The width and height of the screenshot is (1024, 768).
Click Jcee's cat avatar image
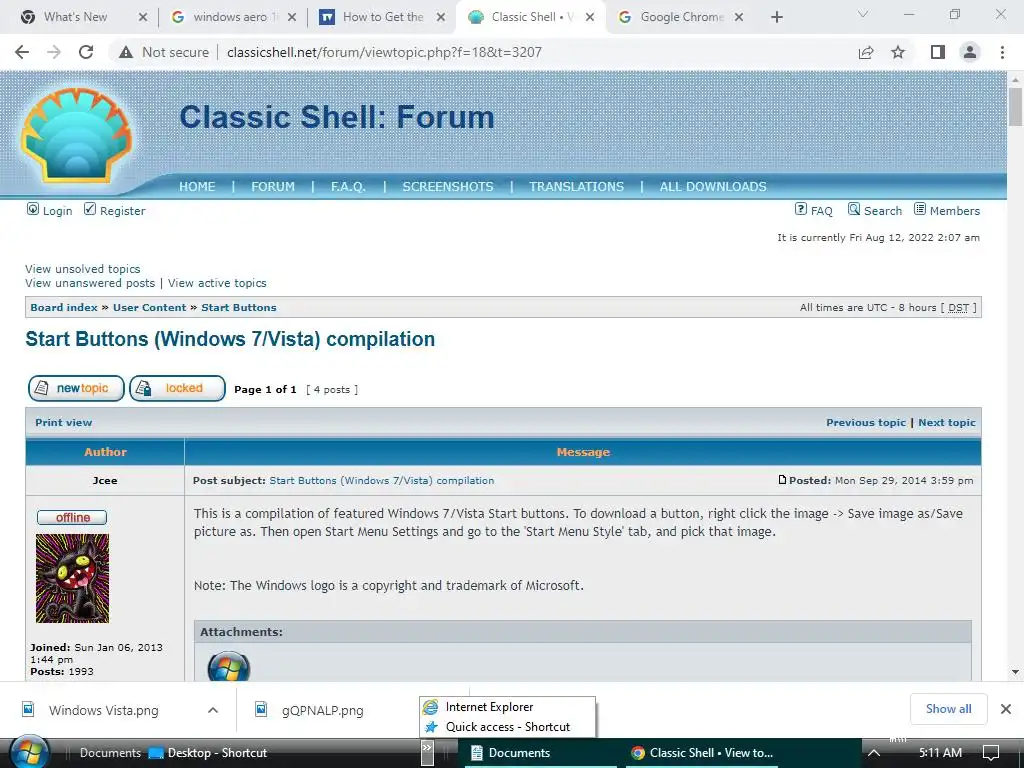pyautogui.click(x=72, y=578)
